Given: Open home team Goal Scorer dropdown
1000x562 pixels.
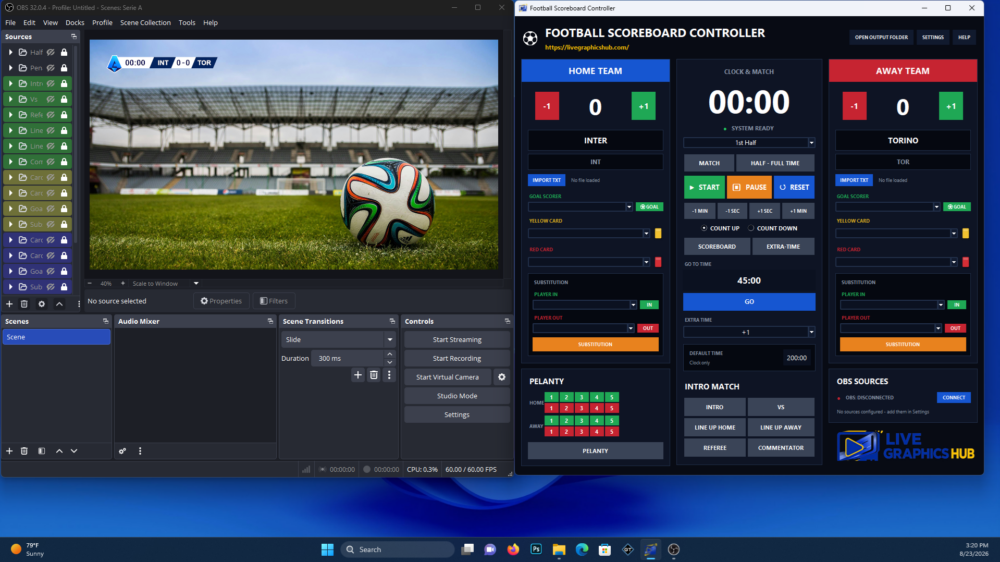Looking at the screenshot, I should point(580,207).
